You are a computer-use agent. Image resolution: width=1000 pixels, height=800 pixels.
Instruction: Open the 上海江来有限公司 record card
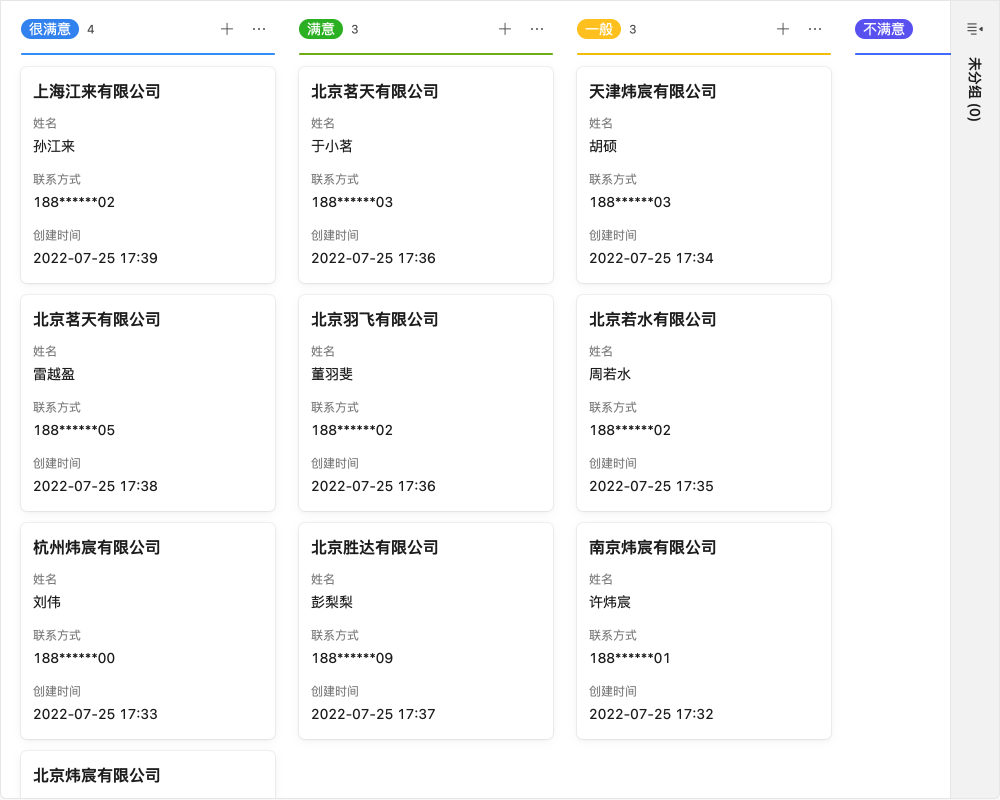[x=147, y=175]
